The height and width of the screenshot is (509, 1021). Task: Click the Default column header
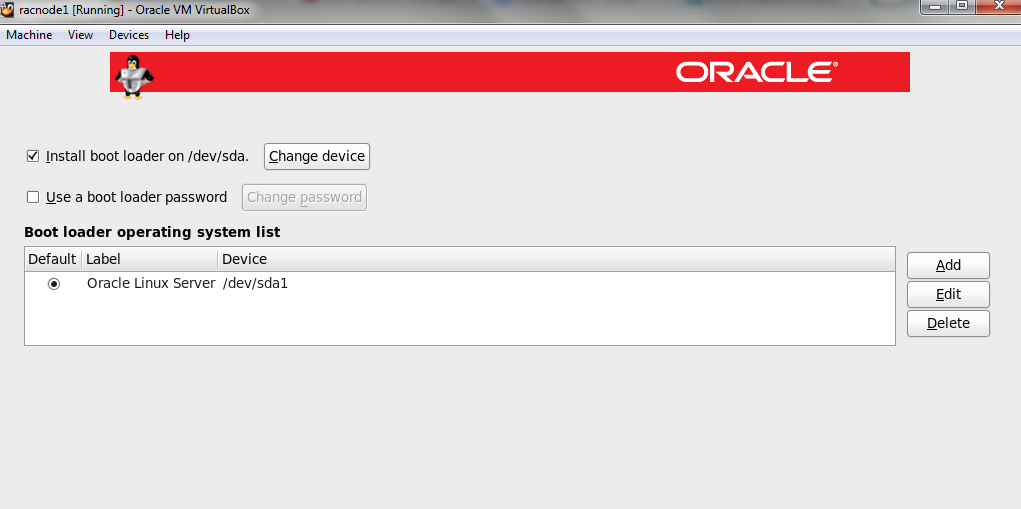(53, 259)
